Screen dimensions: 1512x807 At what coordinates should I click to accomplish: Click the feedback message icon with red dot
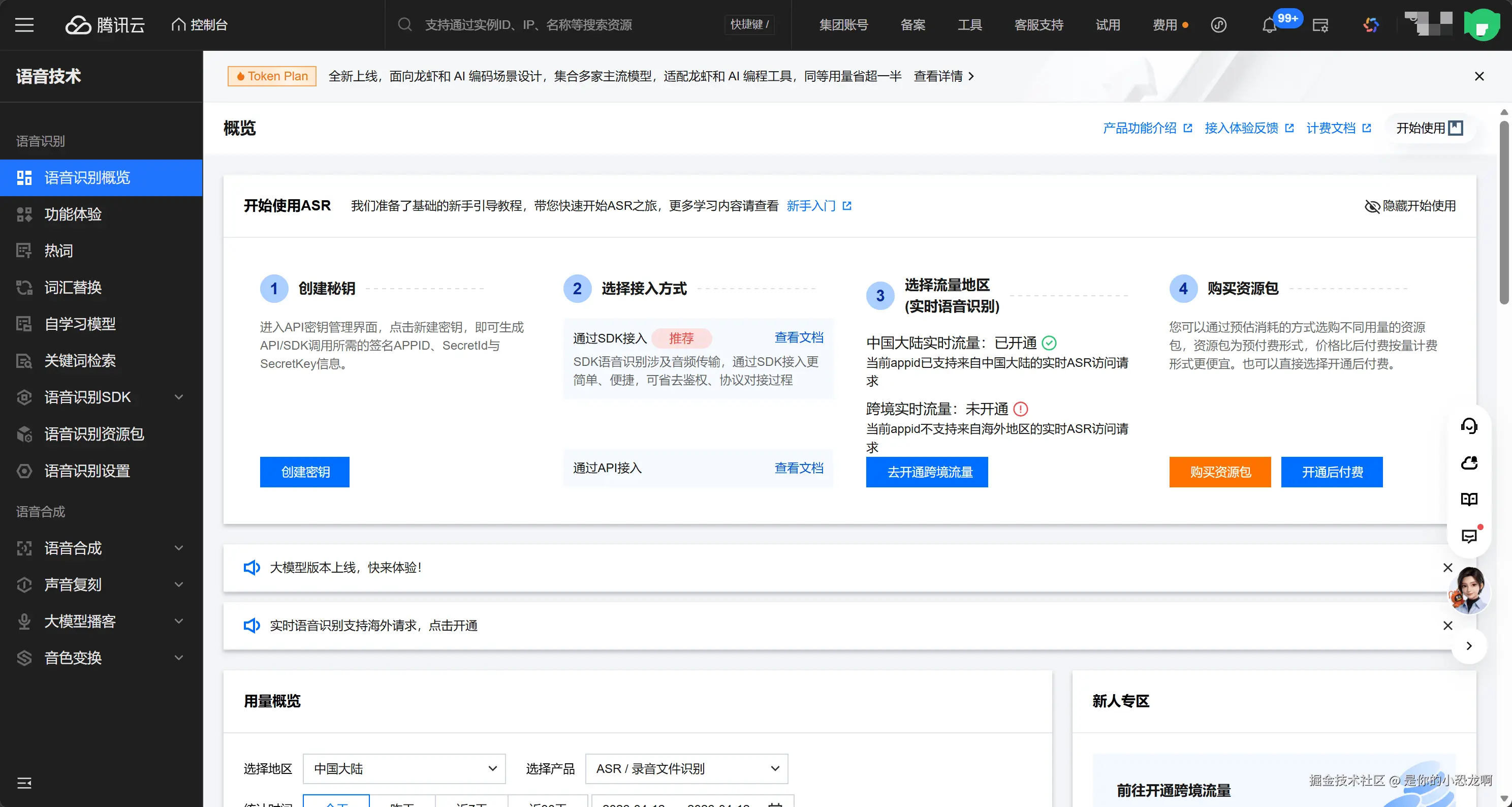click(x=1469, y=535)
